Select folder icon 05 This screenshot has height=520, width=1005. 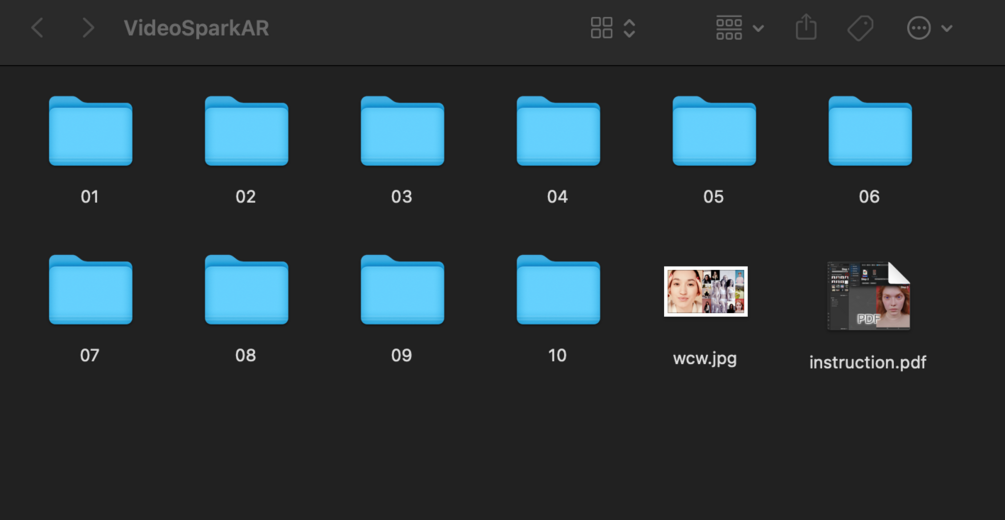point(714,131)
